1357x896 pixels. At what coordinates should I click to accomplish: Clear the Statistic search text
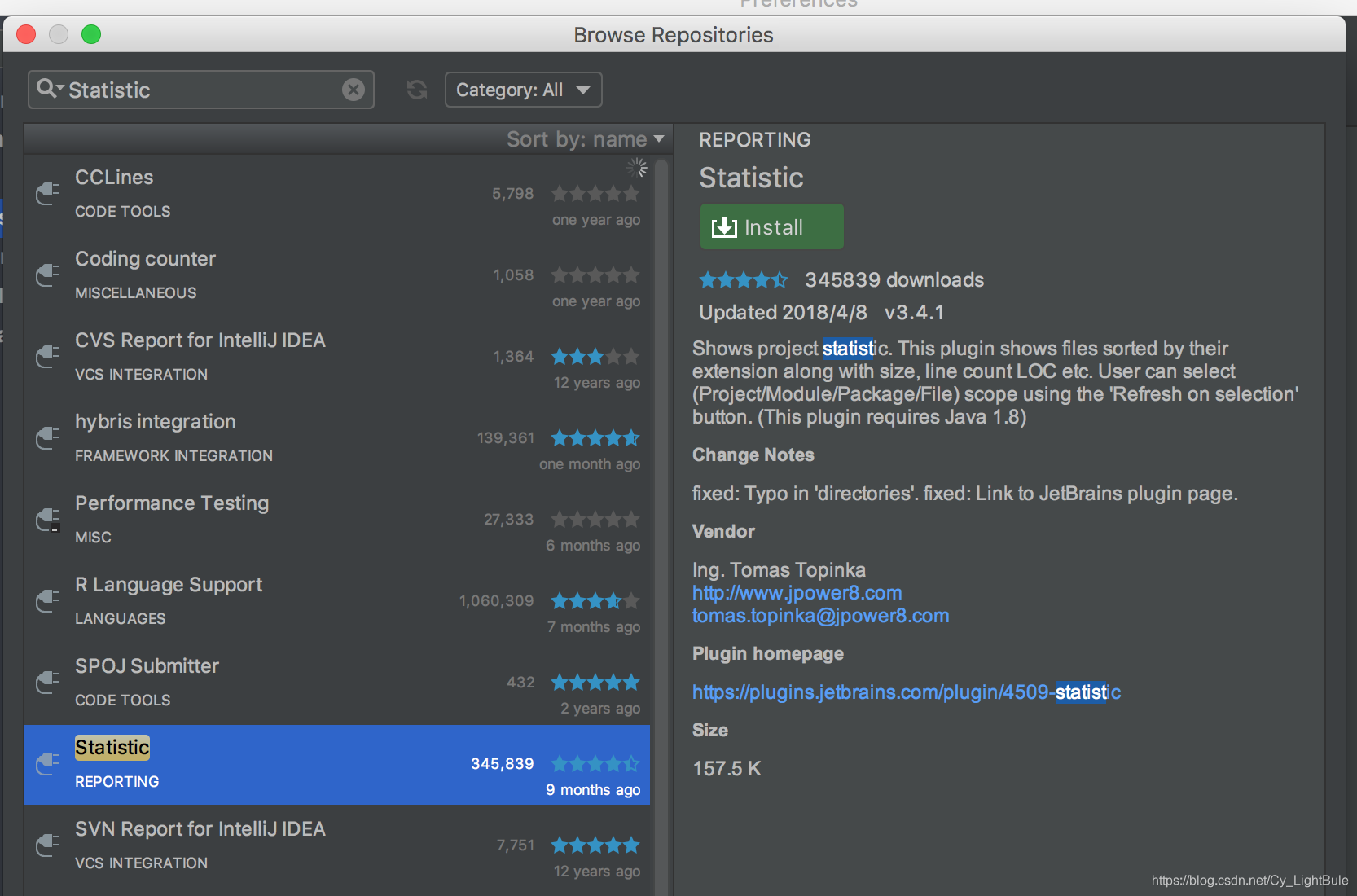click(x=354, y=90)
